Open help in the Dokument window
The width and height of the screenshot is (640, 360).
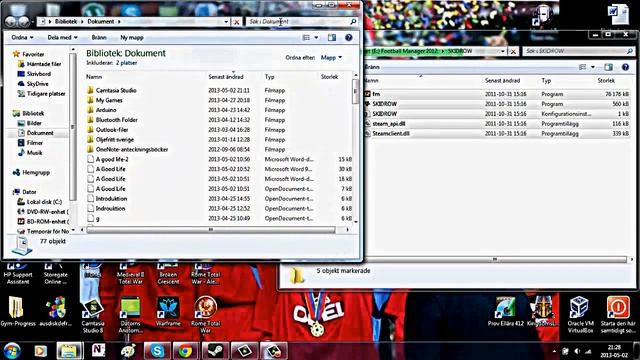tap(349, 38)
